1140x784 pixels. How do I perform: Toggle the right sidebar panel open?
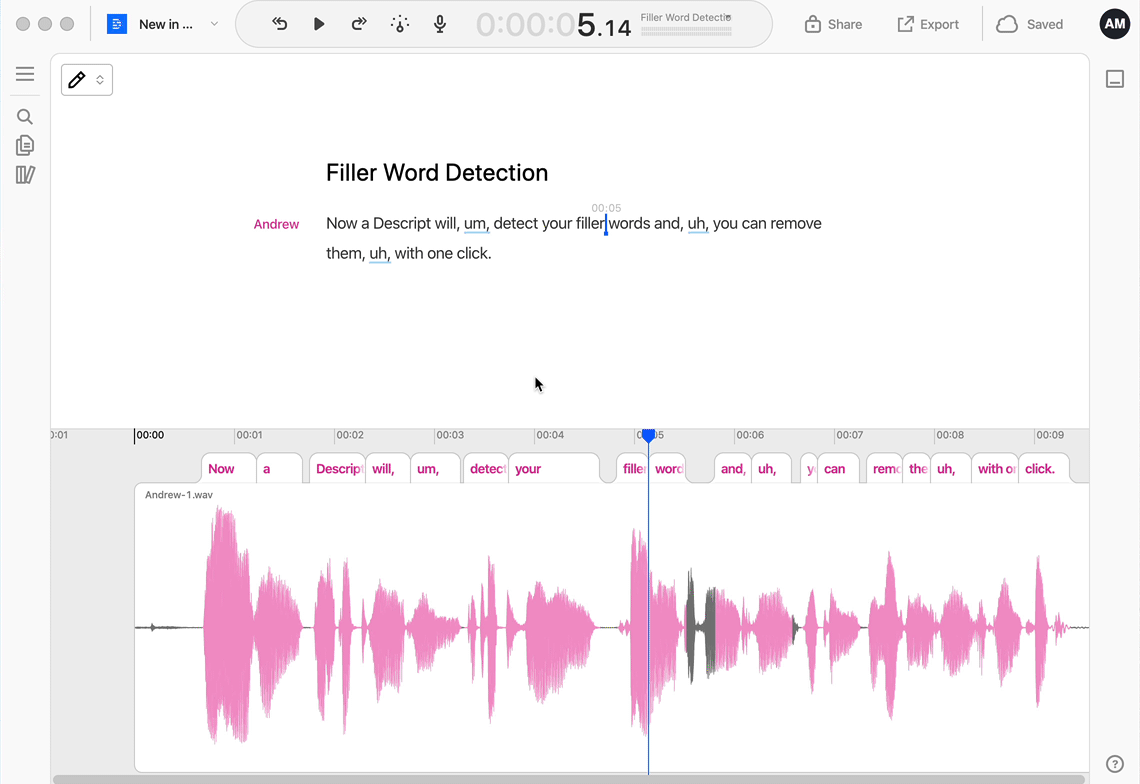pyautogui.click(x=1115, y=78)
